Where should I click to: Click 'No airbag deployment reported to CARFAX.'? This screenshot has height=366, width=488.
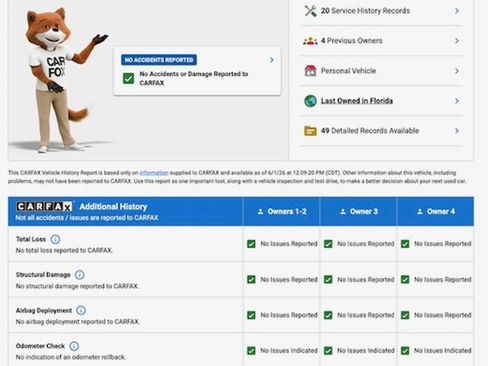[78, 322]
